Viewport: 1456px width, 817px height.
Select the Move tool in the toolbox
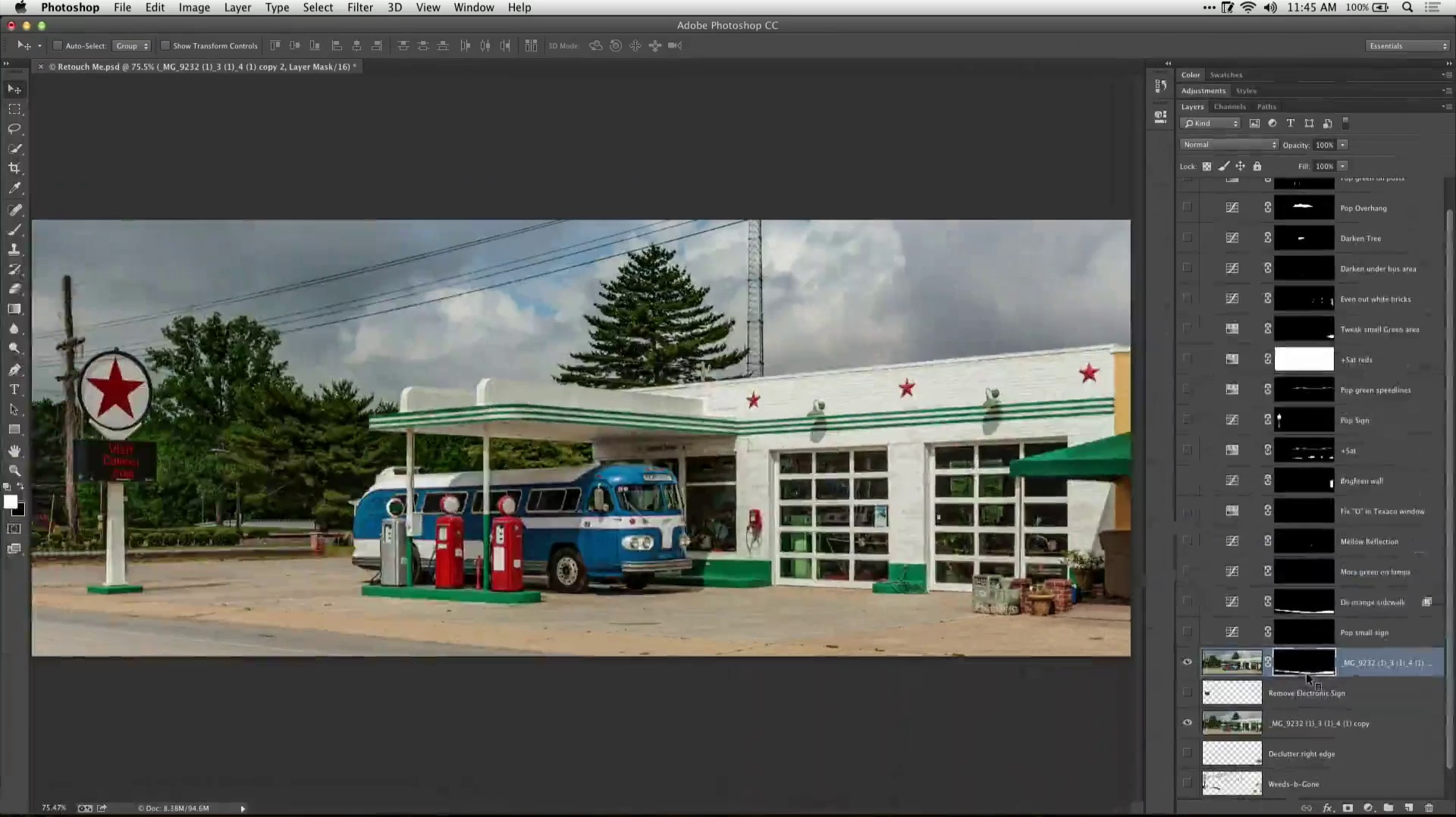tap(14, 89)
